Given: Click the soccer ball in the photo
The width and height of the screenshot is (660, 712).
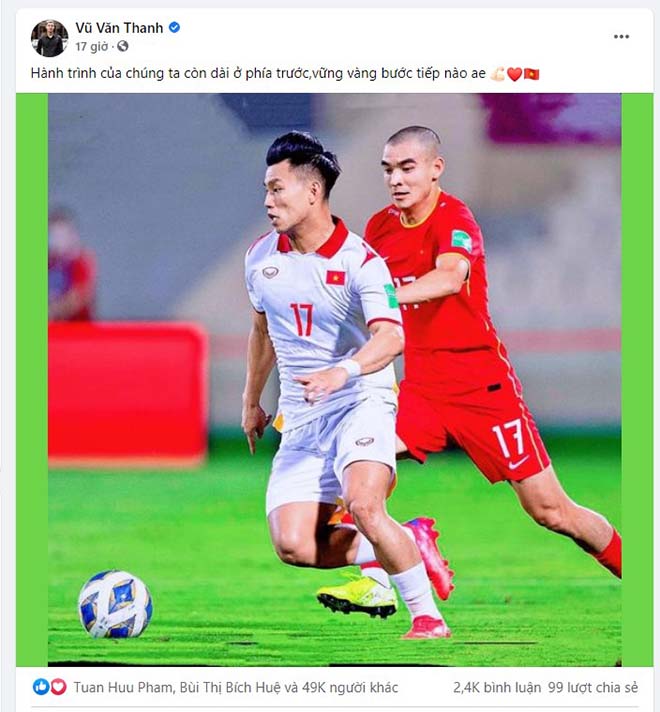Looking at the screenshot, I should tap(115, 604).
